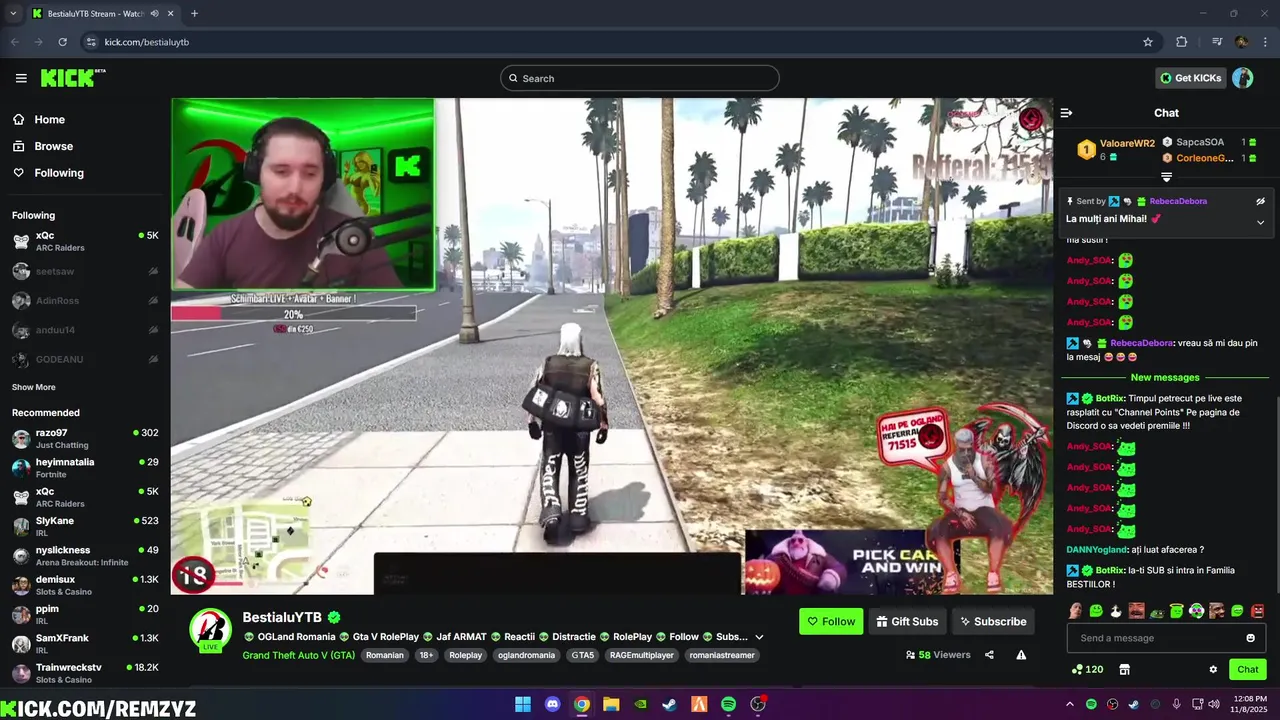This screenshot has width=1280, height=720.
Task: Click the angry red face quick emote
Action: (1257, 611)
